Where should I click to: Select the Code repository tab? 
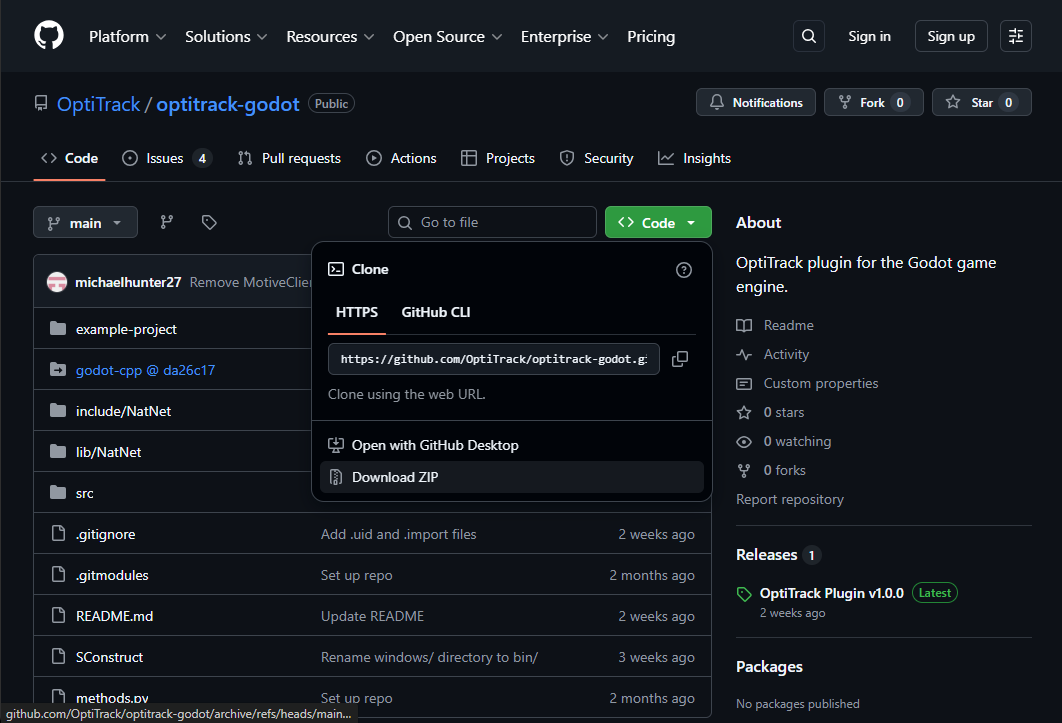(x=70, y=158)
